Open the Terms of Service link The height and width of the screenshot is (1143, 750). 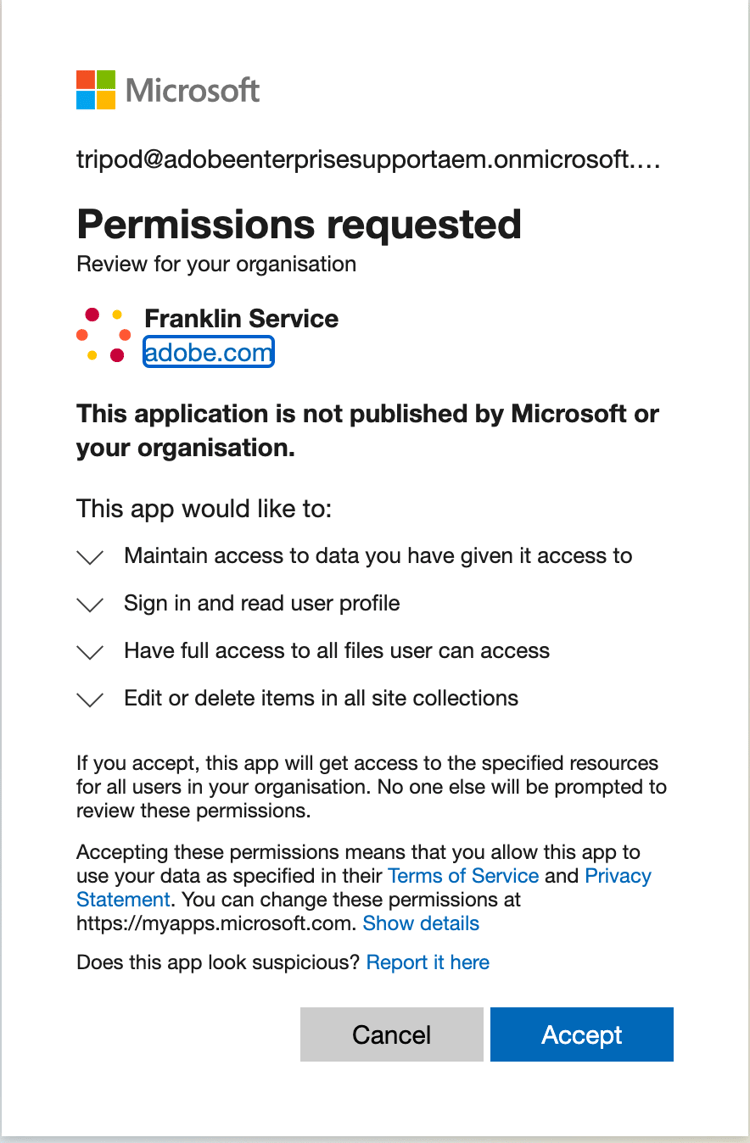click(x=463, y=876)
